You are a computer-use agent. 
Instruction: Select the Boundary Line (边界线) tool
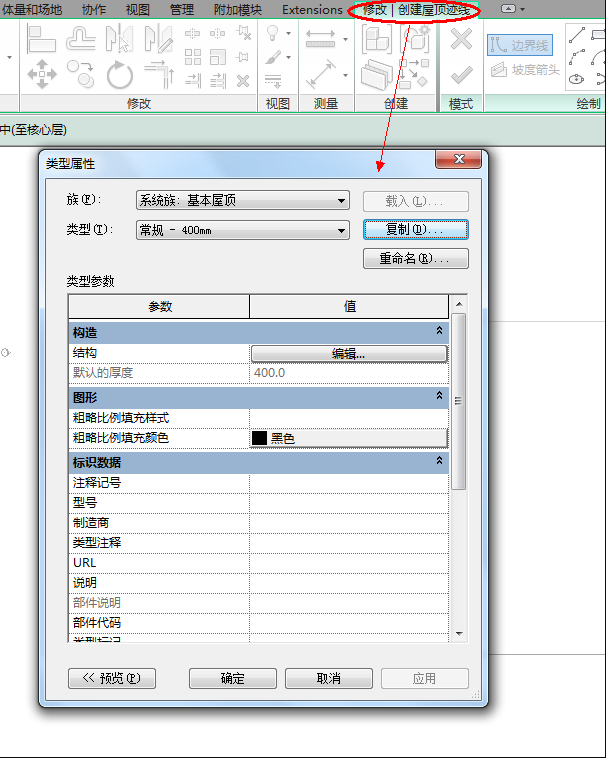point(520,45)
